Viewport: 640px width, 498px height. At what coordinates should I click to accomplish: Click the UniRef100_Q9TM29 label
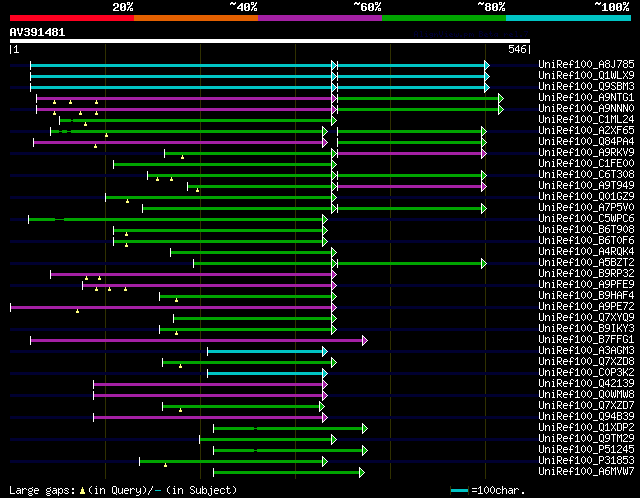point(586,439)
